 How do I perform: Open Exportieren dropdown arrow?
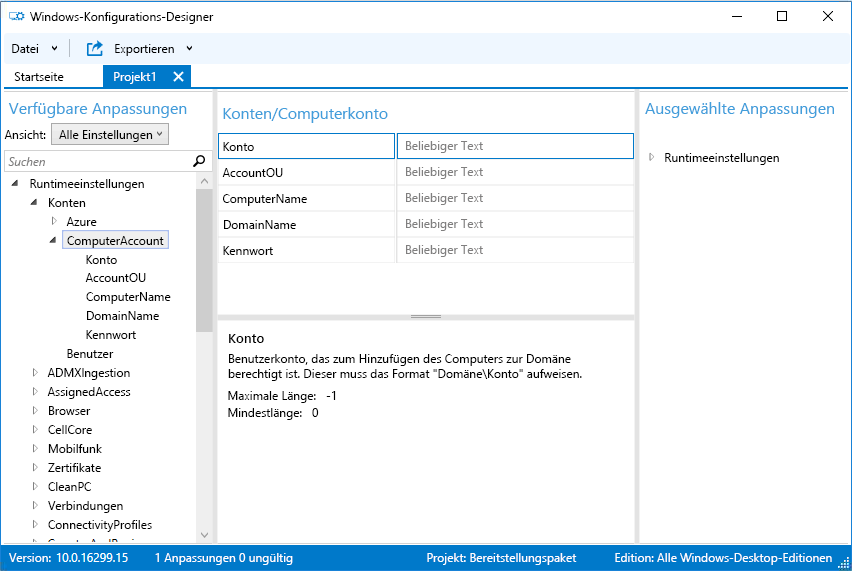tap(189, 48)
